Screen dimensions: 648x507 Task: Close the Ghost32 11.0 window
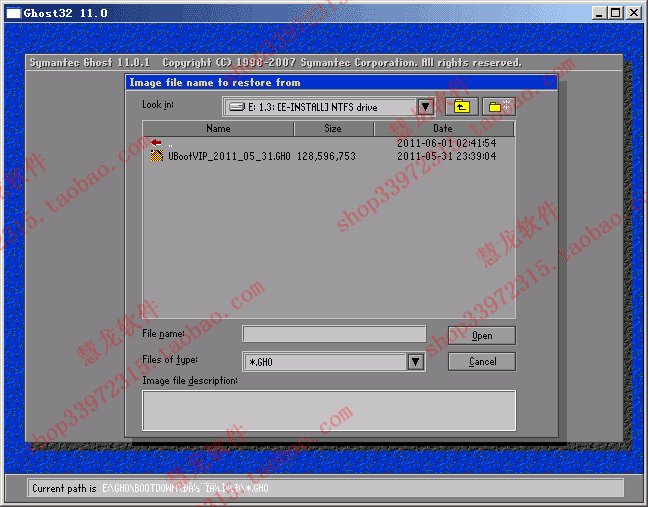[x=633, y=13]
